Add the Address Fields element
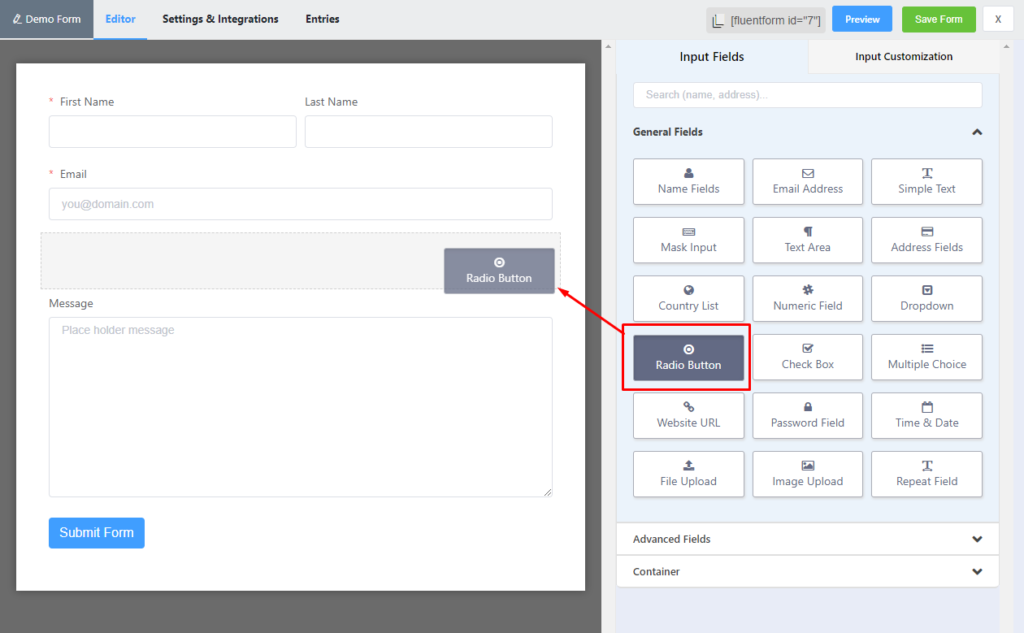The width and height of the screenshot is (1024, 633). pos(926,240)
